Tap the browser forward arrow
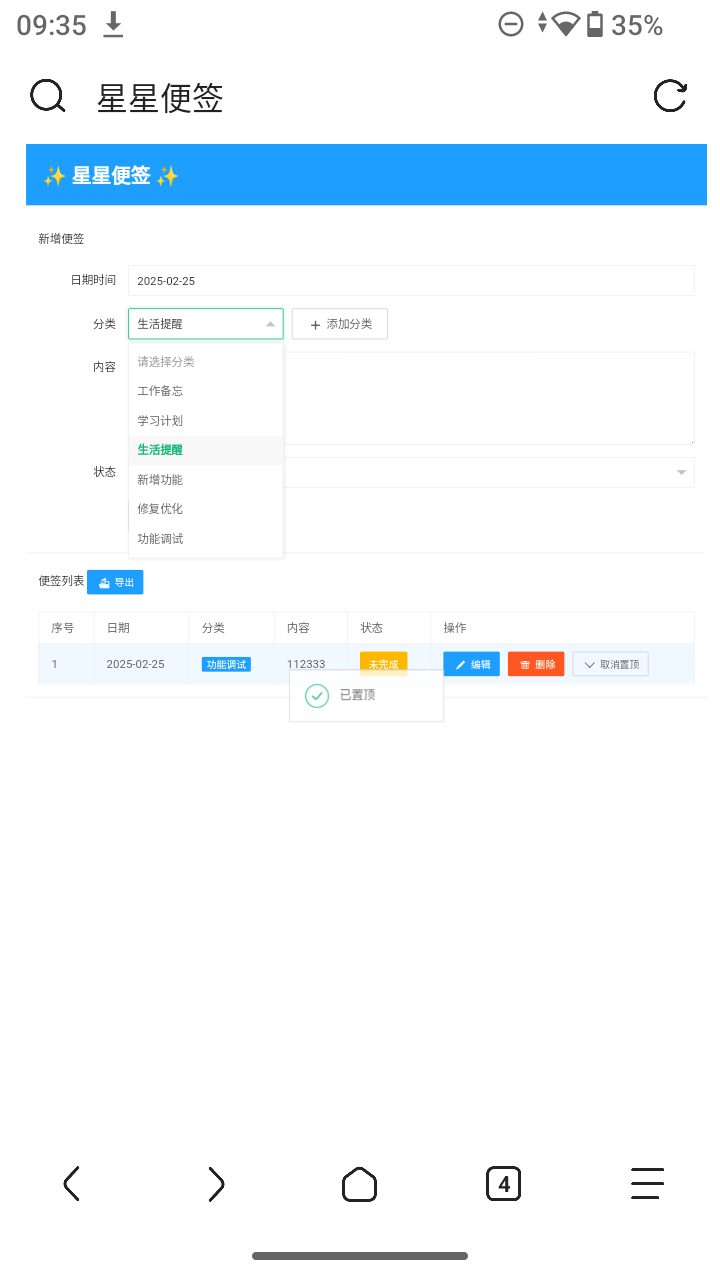Image resolution: width=720 pixels, height=1280 pixels. 215,1184
